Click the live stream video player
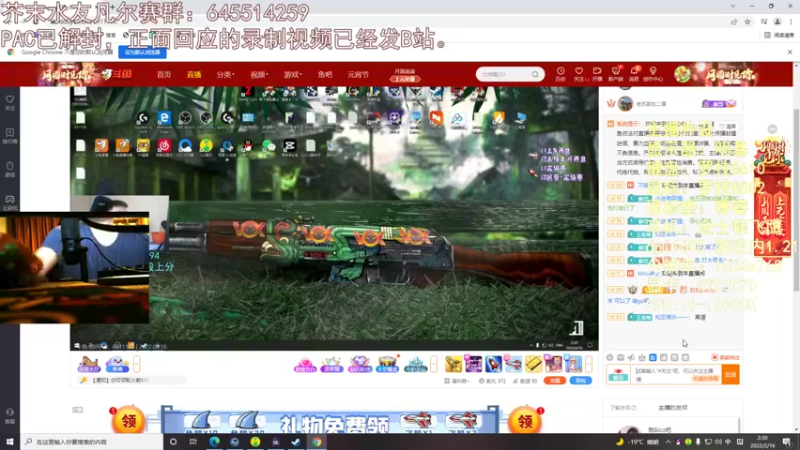This screenshot has width=800, height=450. [334, 218]
